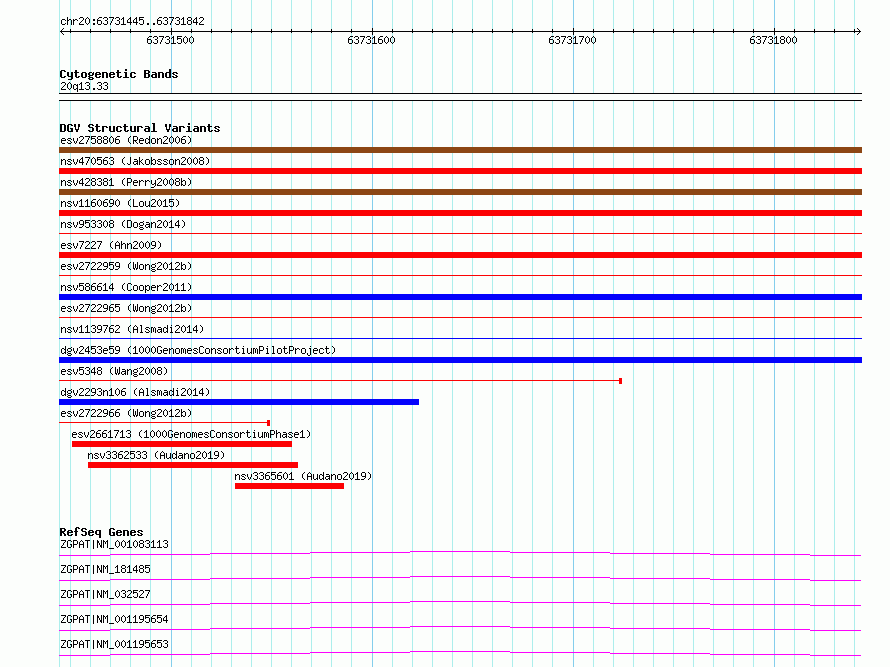Click the nsv3362533 (Audano2019) label
Screen dimensions: 890x667
coord(156,455)
